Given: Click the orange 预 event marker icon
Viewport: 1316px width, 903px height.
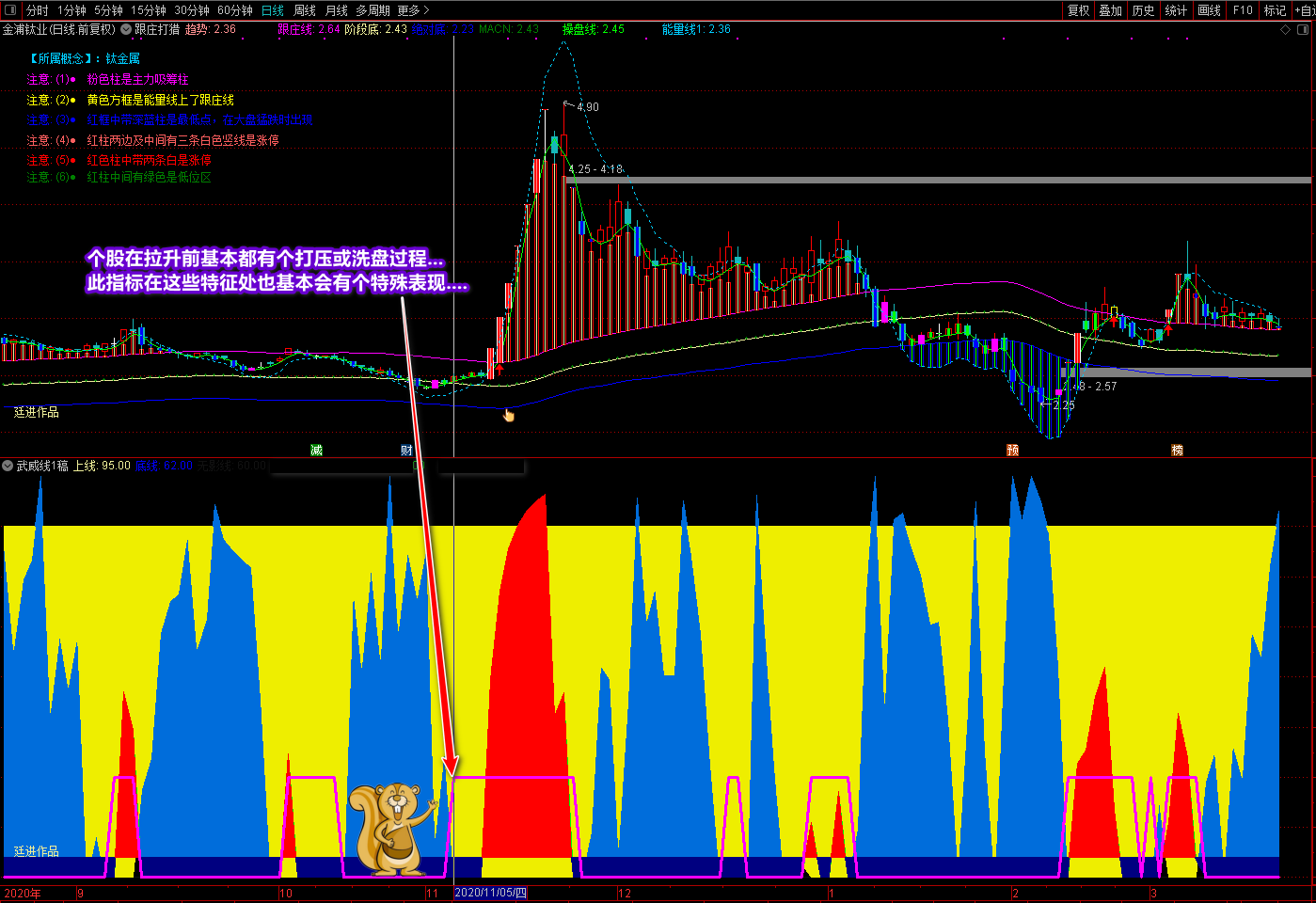Looking at the screenshot, I should click(x=1013, y=451).
